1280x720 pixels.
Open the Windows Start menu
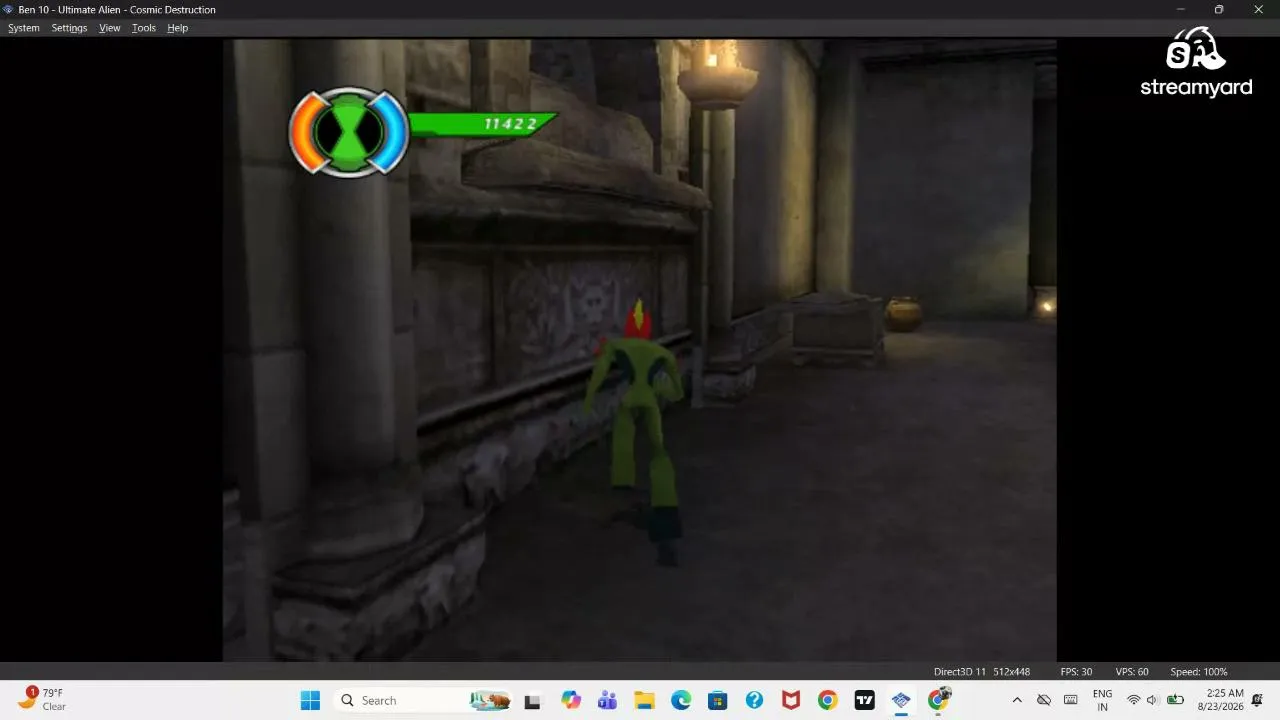pyautogui.click(x=310, y=700)
